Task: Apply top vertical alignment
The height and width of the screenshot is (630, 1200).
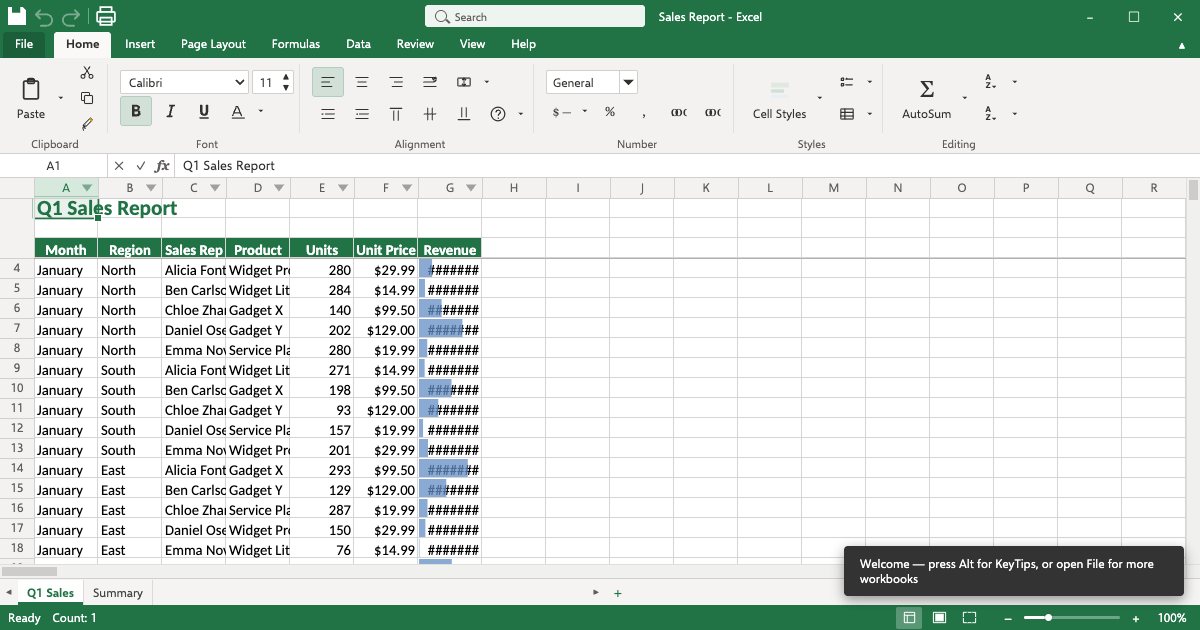Action: pos(396,114)
